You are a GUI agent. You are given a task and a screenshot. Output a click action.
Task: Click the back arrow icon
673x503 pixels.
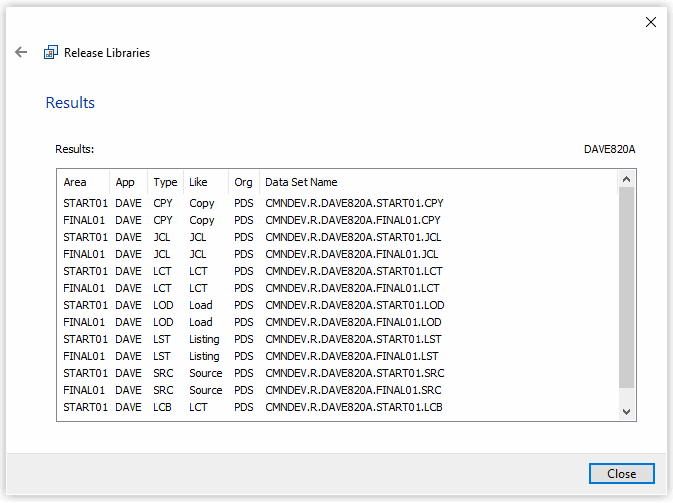pyautogui.click(x=21, y=52)
